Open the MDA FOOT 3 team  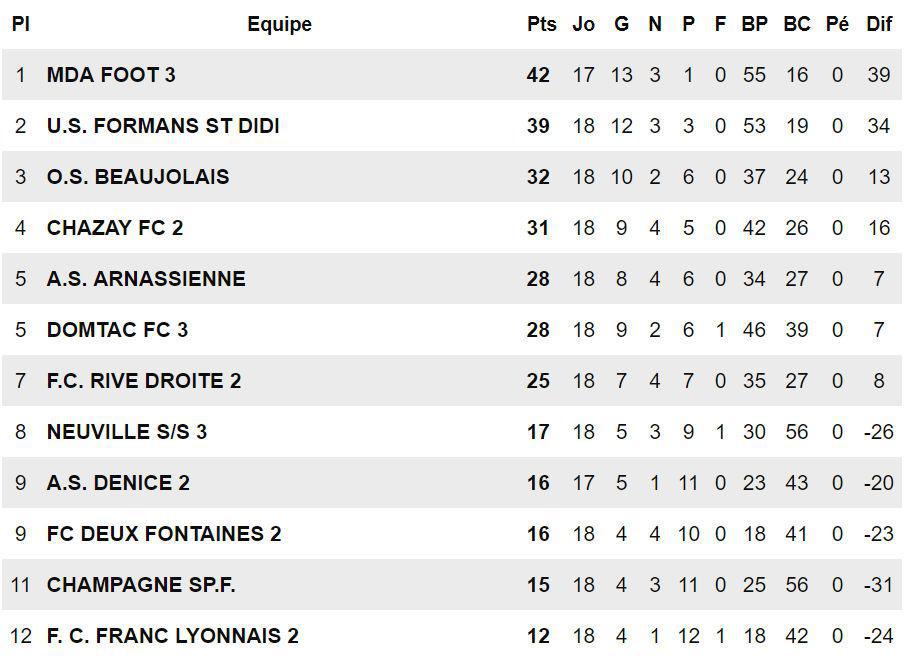coord(111,75)
